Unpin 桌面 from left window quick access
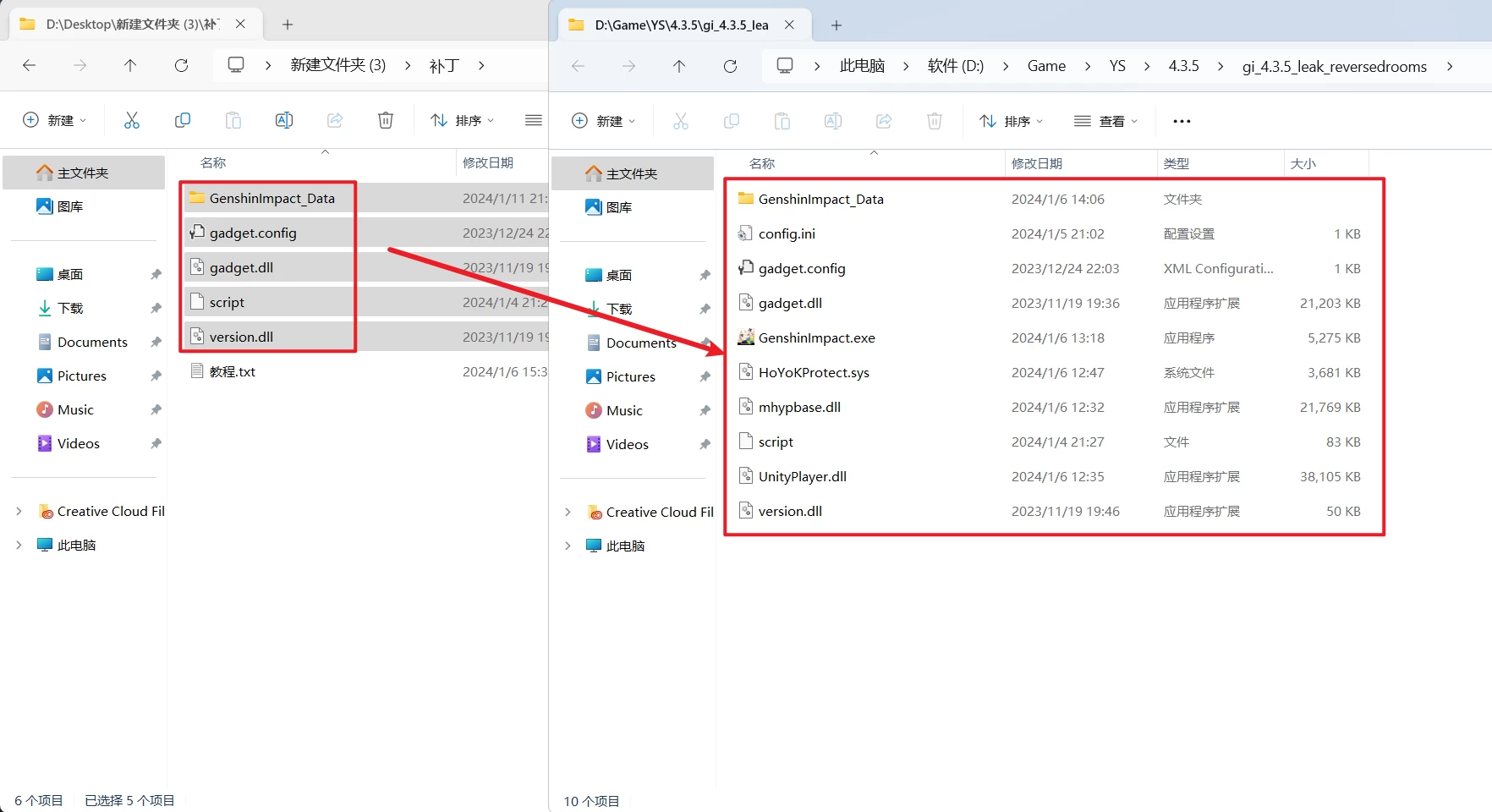 tap(156, 275)
